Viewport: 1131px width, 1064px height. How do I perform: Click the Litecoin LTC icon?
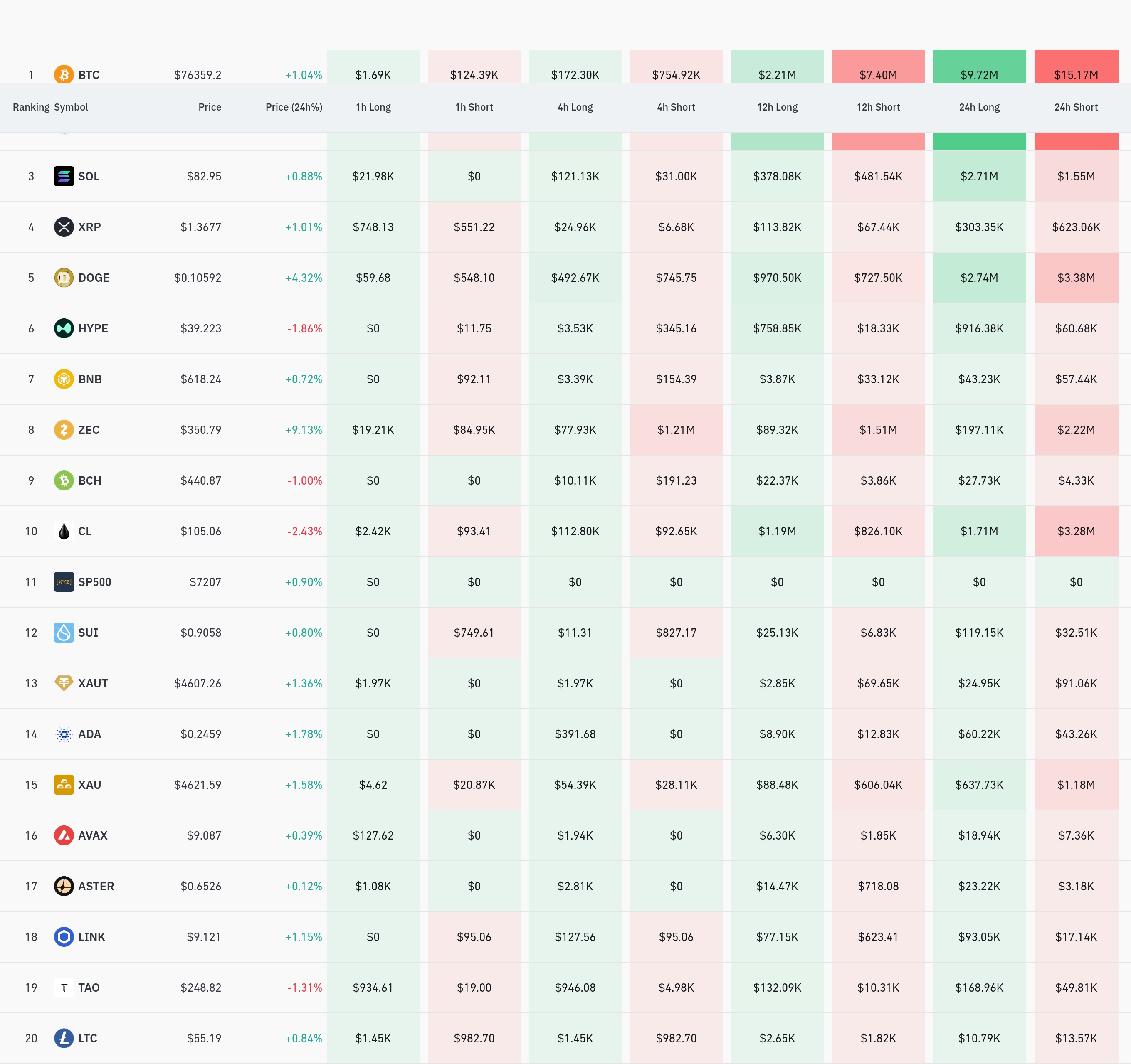(64, 1038)
